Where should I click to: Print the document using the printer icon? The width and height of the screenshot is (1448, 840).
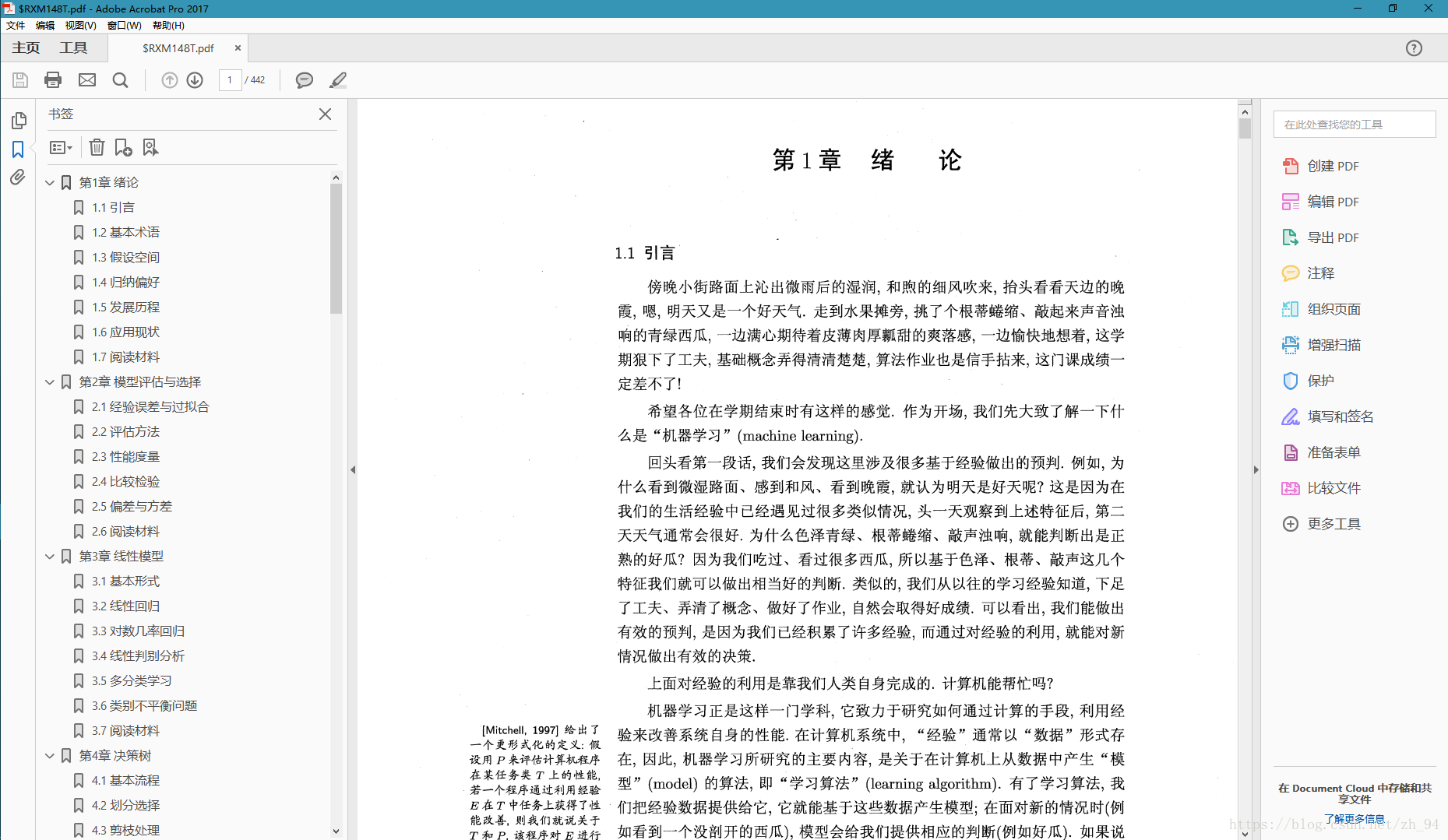coord(53,80)
